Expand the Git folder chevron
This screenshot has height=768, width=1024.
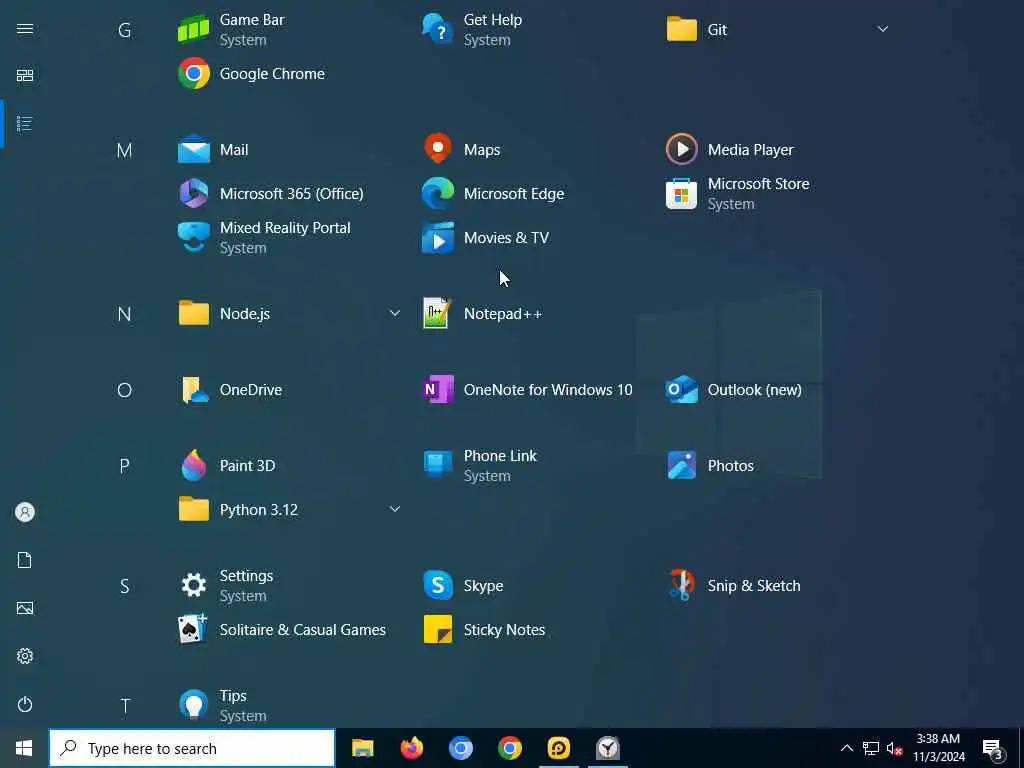point(882,29)
